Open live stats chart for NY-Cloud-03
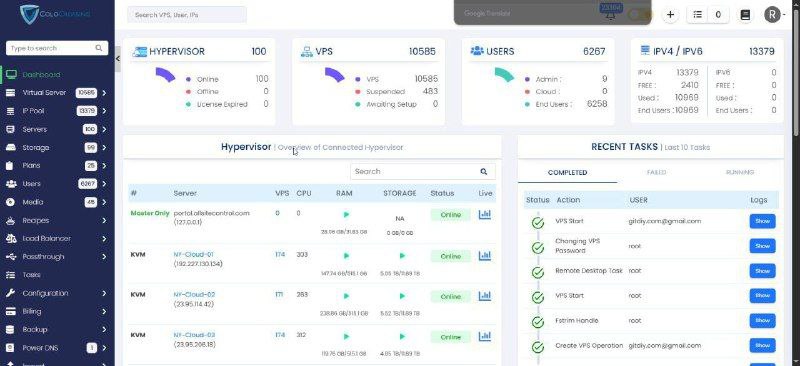Image resolution: width=800 pixels, height=366 pixels. coord(485,336)
